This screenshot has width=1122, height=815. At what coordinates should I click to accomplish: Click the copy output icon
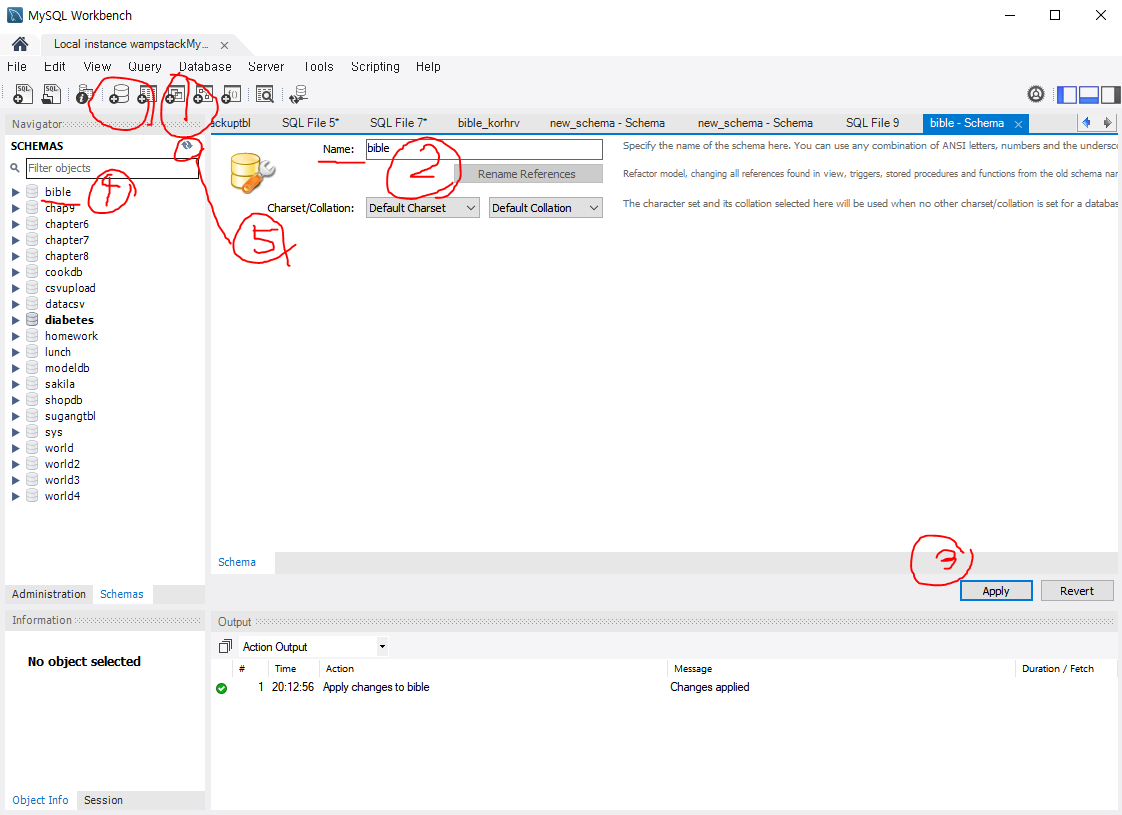225,646
